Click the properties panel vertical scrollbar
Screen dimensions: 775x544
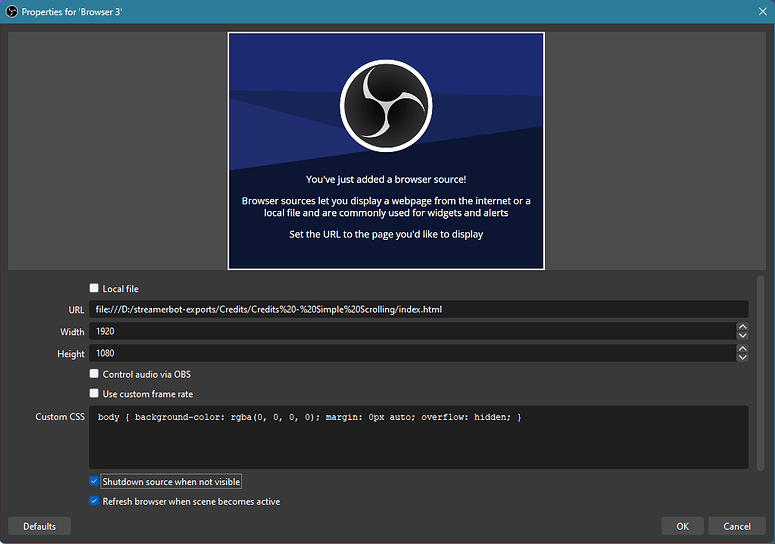tap(760, 373)
